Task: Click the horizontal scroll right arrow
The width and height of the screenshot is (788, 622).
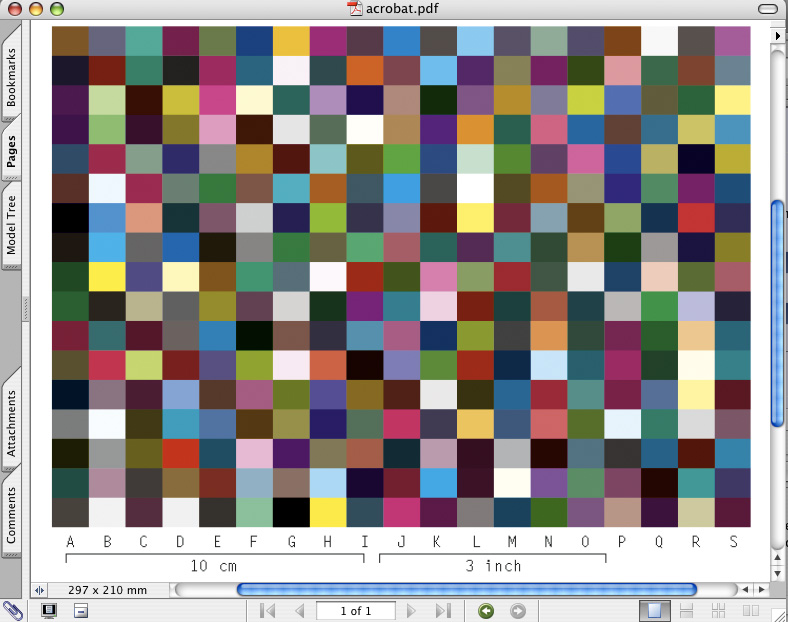Action: [x=762, y=589]
